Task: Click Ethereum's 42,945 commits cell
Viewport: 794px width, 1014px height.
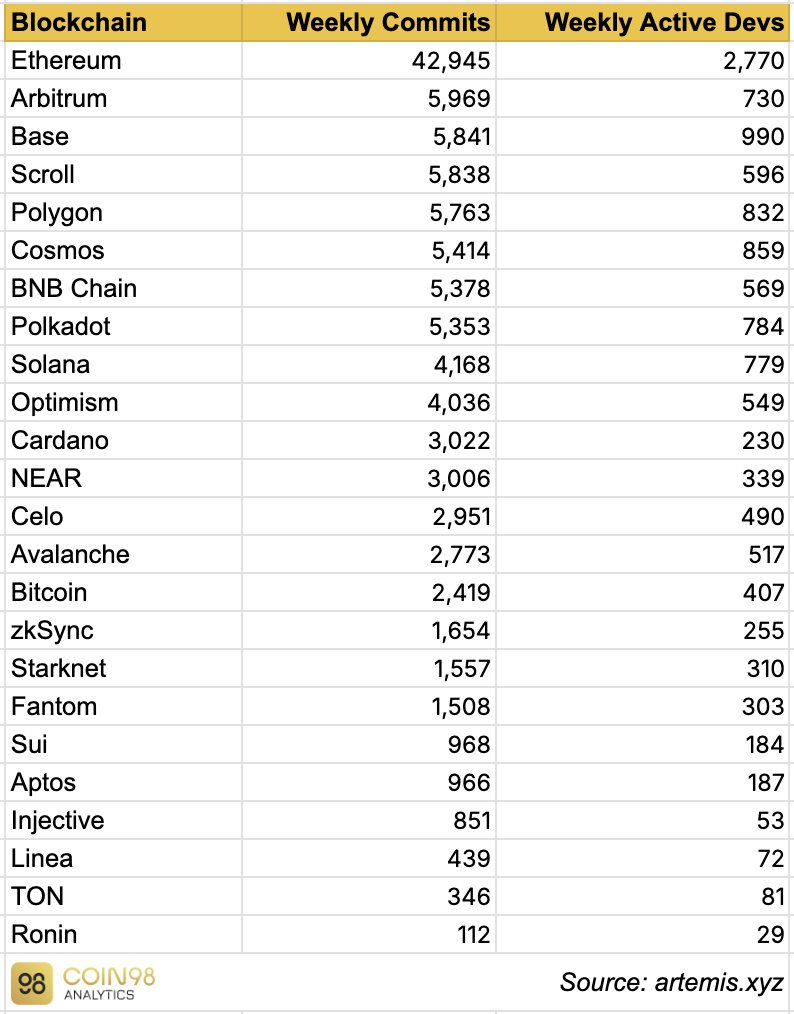Action: (x=450, y=60)
